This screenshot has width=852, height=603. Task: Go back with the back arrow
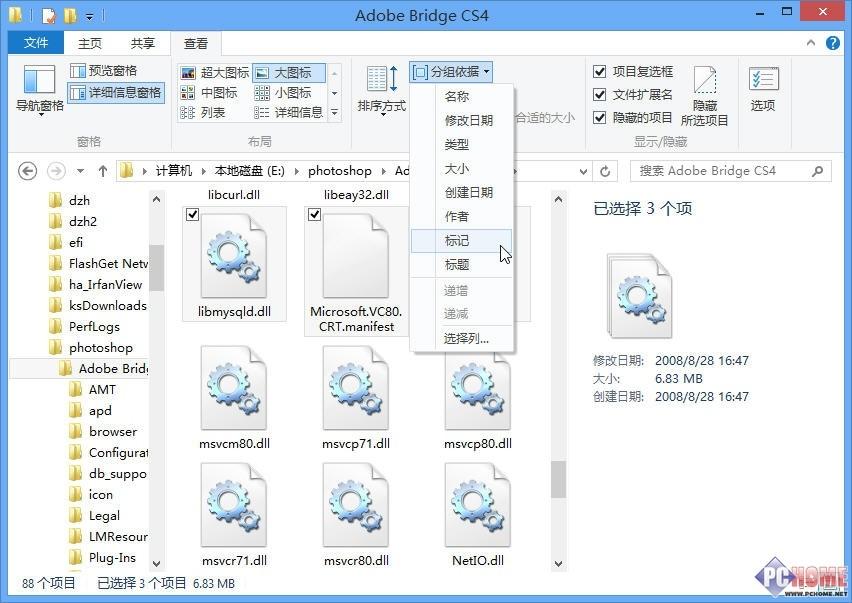[28, 171]
